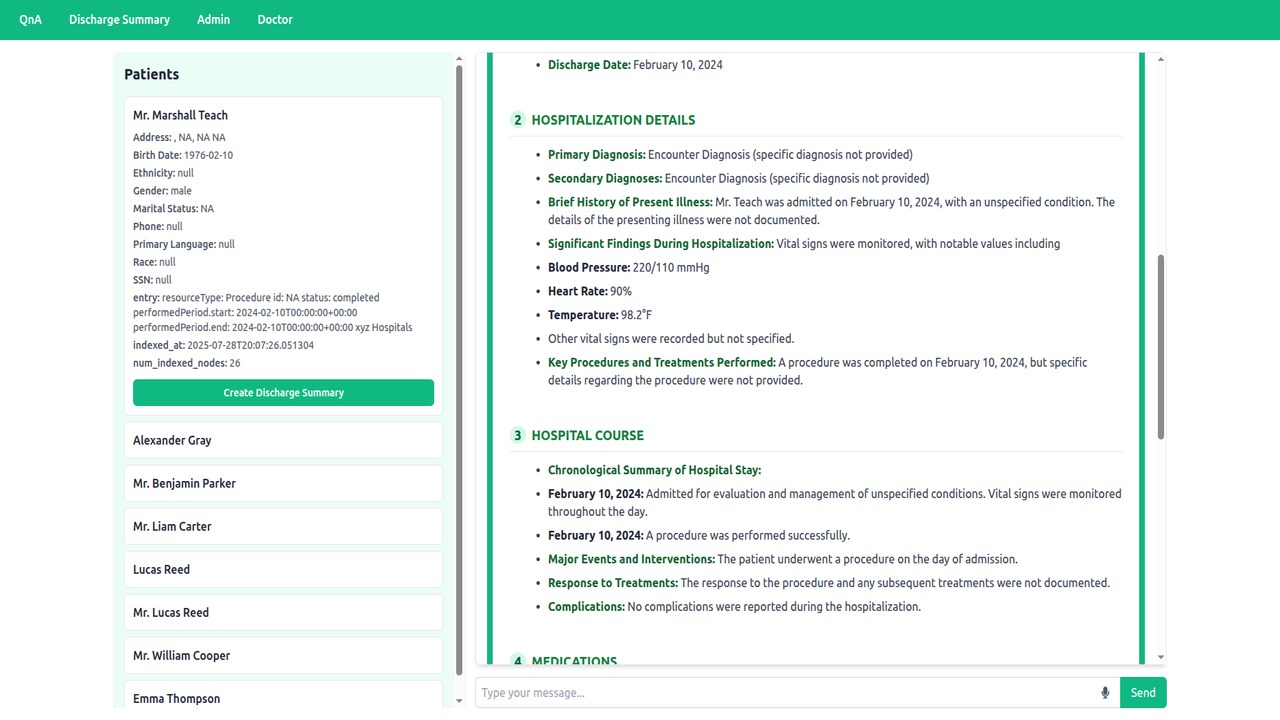Viewport: 1280px width, 720px height.
Task: Click the microphone voice input icon
Action: [1105, 693]
